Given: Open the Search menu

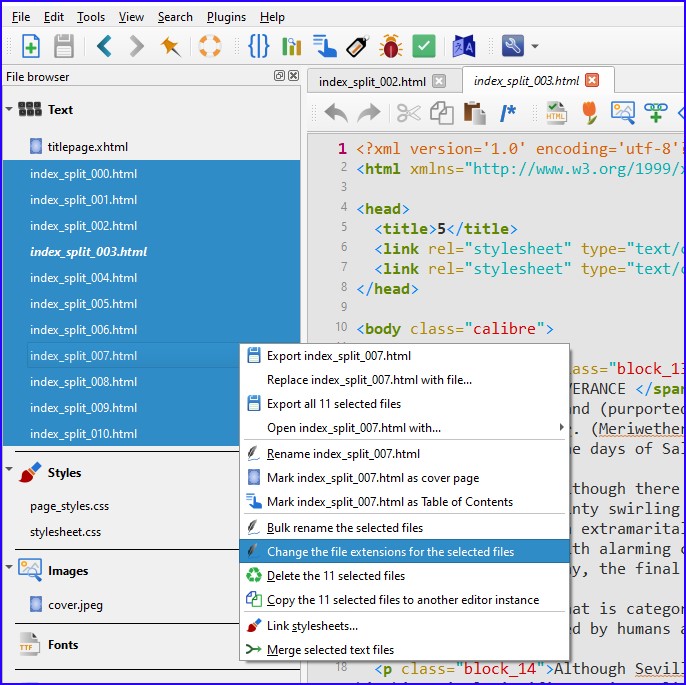Looking at the screenshot, I should pos(175,17).
